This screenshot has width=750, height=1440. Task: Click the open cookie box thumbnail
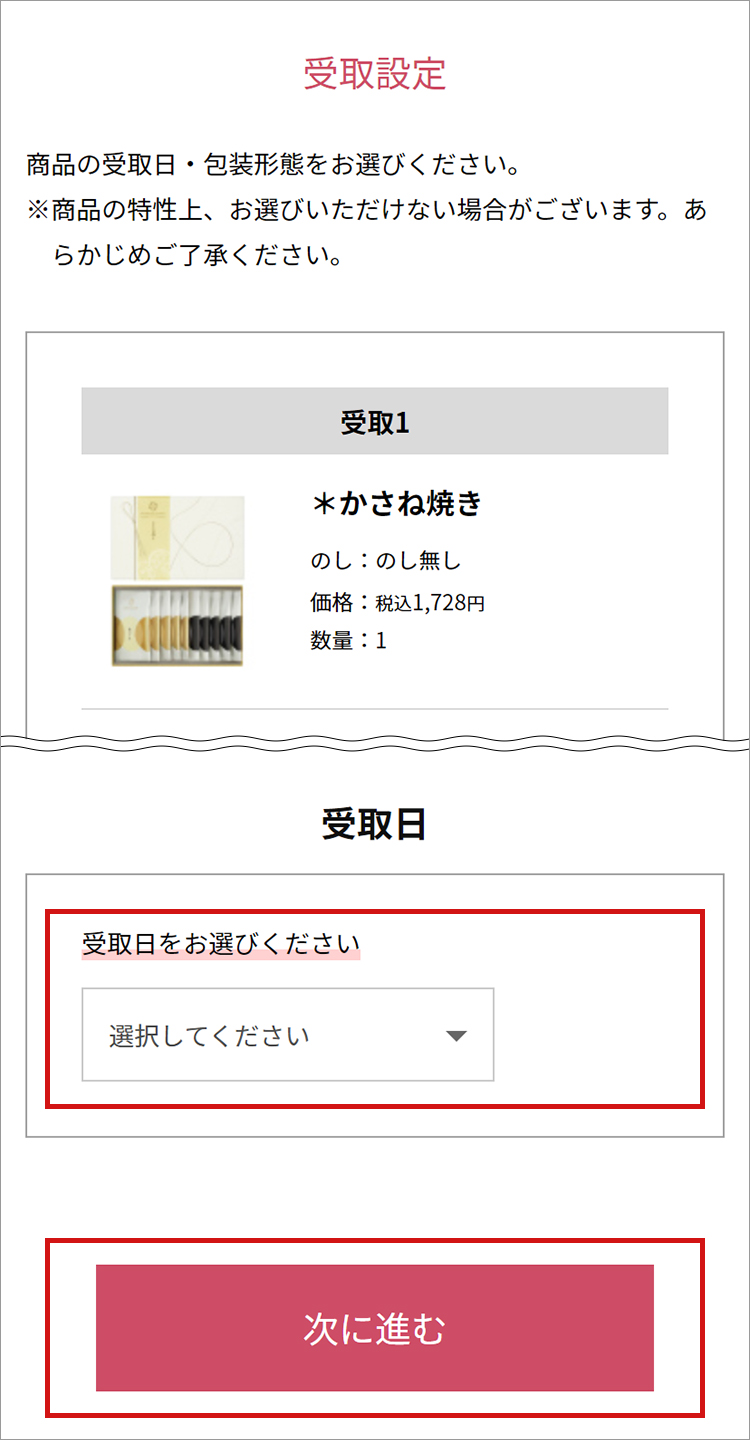click(x=177, y=626)
